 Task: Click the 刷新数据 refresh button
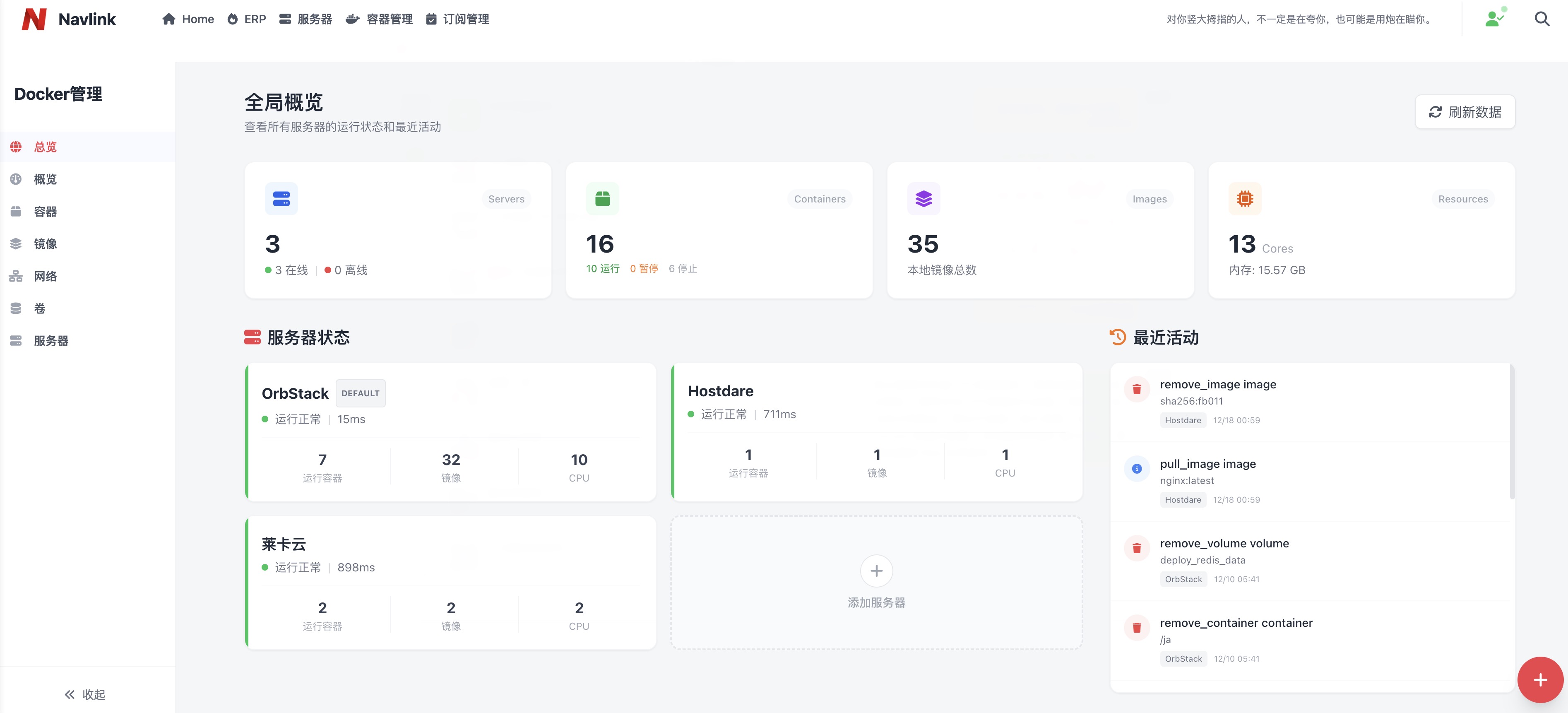1465,112
